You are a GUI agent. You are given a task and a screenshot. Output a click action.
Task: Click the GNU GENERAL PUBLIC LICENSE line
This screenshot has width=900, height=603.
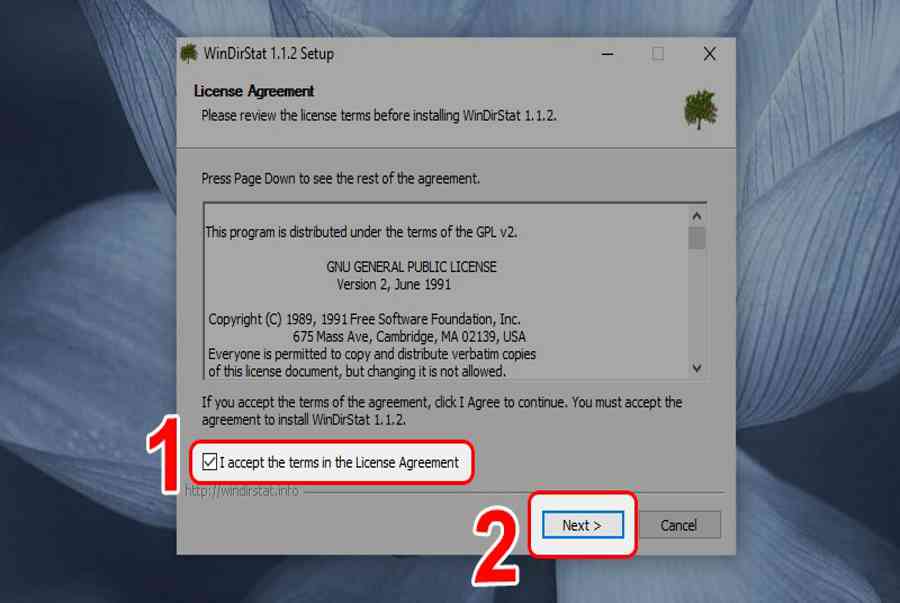(412, 267)
